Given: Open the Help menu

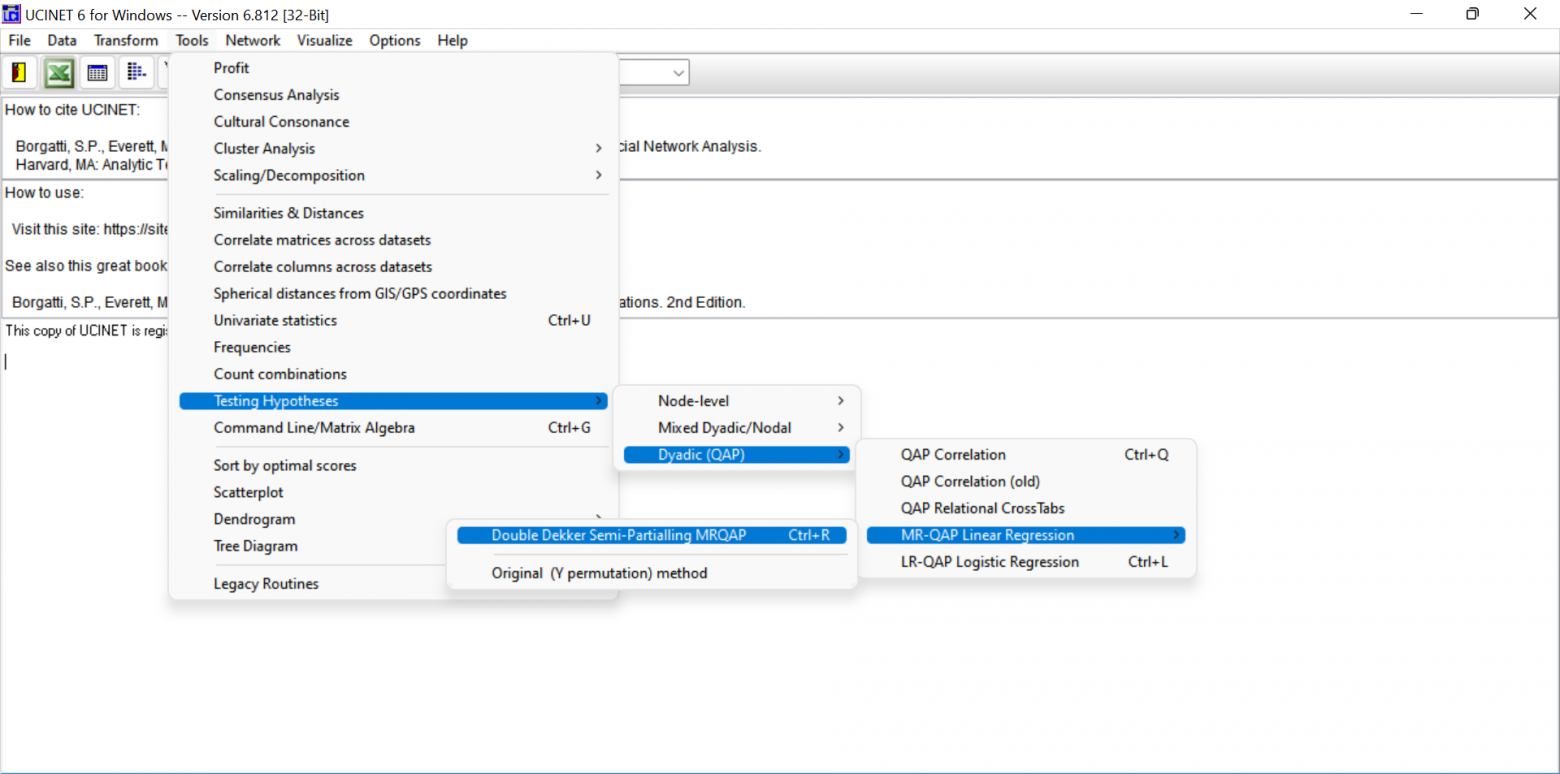Looking at the screenshot, I should pos(452,41).
